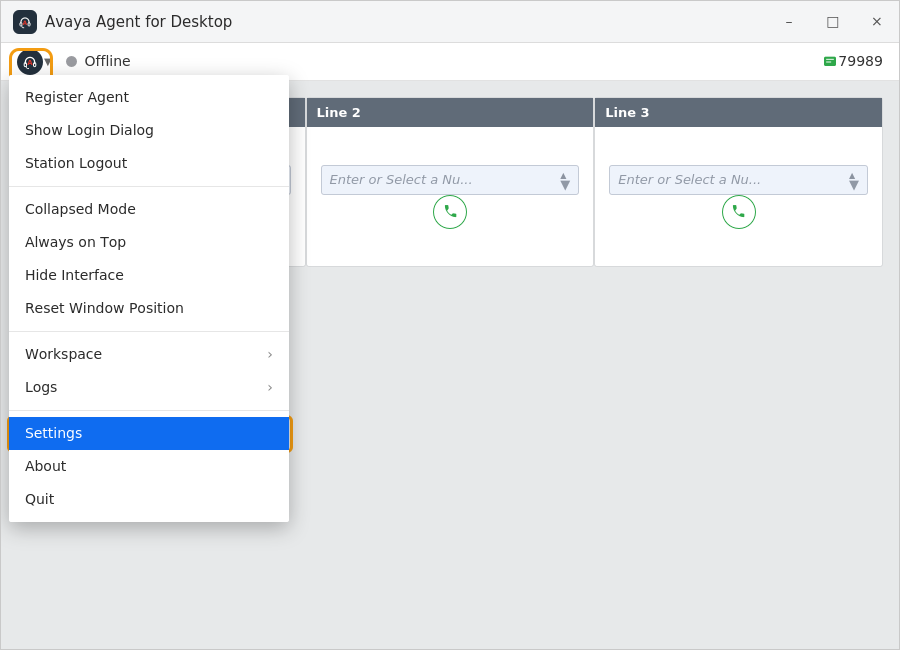This screenshot has width=900, height=650.
Task: Expand the Logs submenu
Action: point(149,387)
